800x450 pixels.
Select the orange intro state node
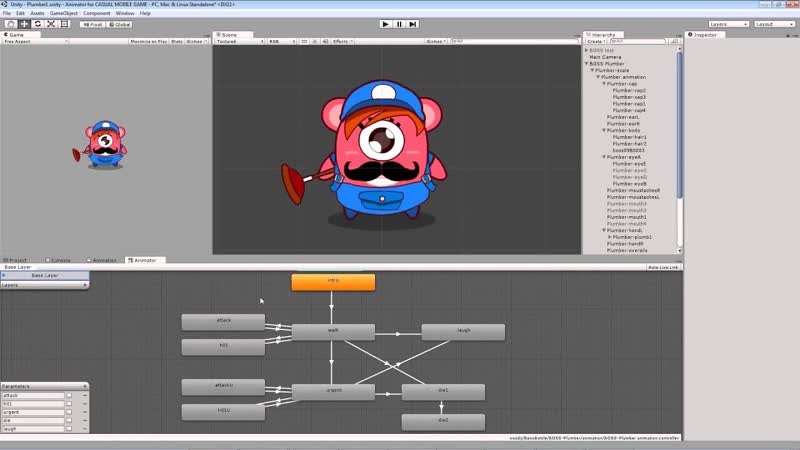[333, 282]
